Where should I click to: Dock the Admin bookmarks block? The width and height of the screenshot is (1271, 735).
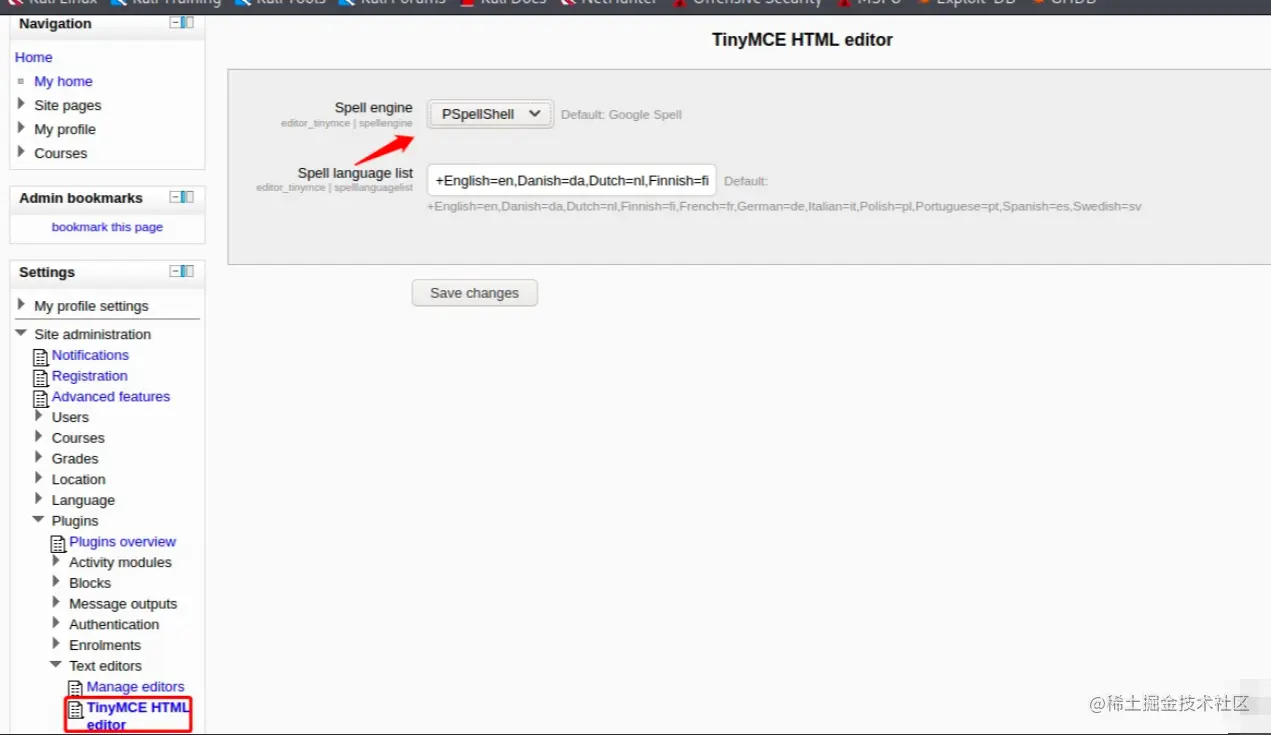click(188, 197)
